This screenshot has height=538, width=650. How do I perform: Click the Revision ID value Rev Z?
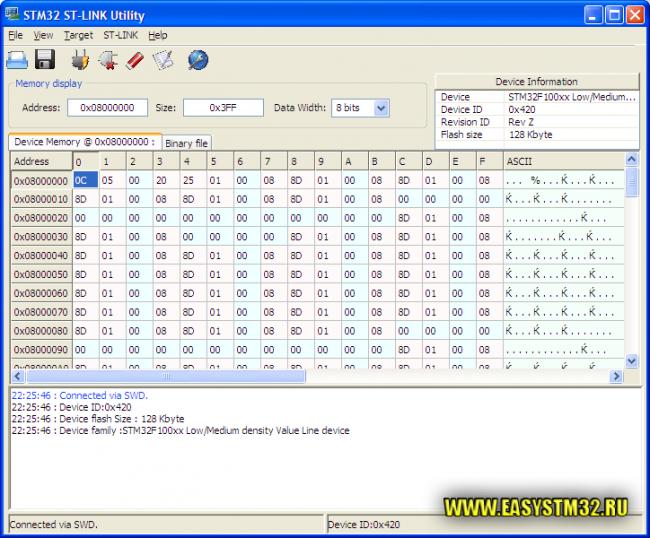521,122
